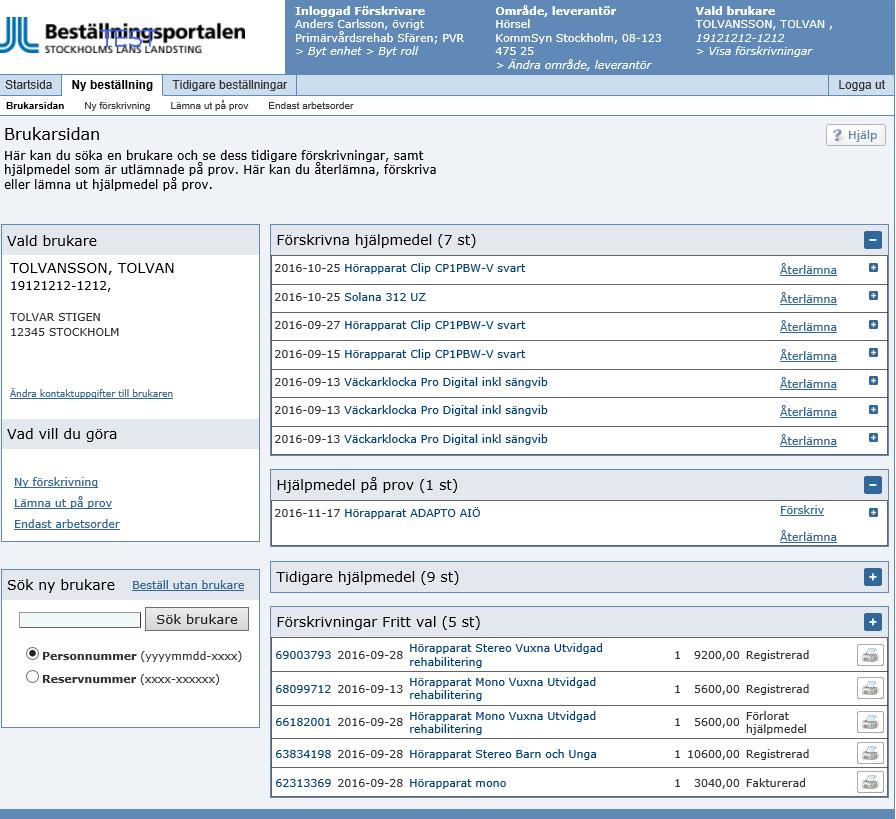Viewport: 896px width, 819px height.
Task: Open the Ny förskrivning submenu item
Action: [x=117, y=106]
